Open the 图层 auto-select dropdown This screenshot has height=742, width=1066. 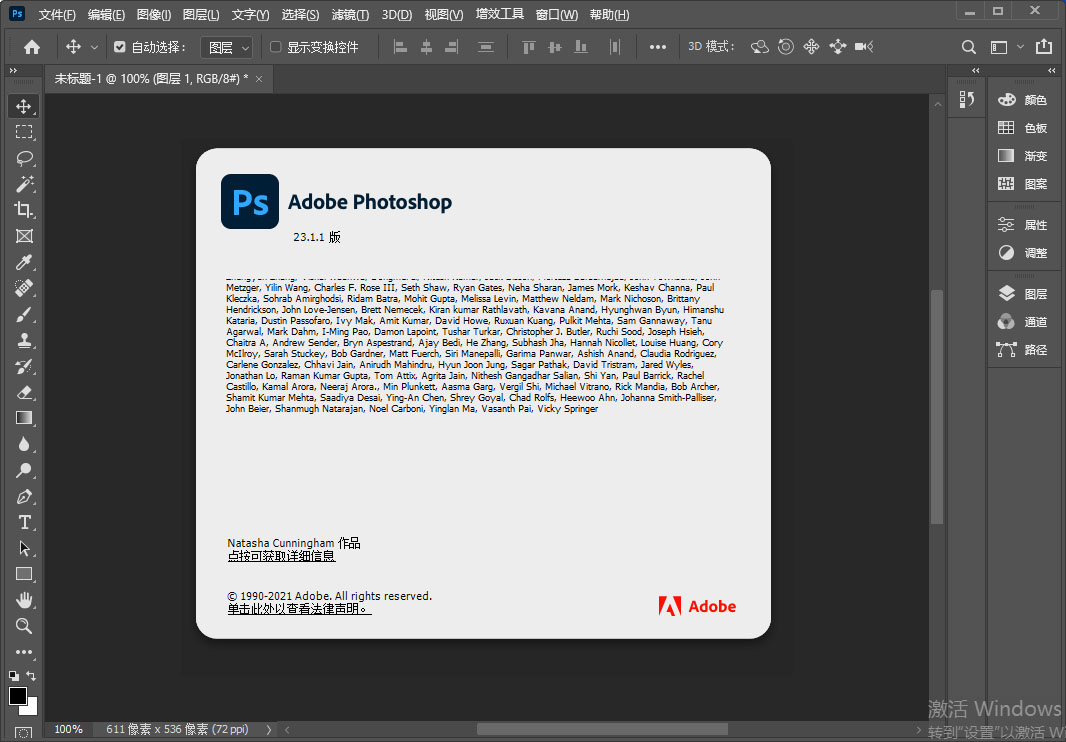228,47
